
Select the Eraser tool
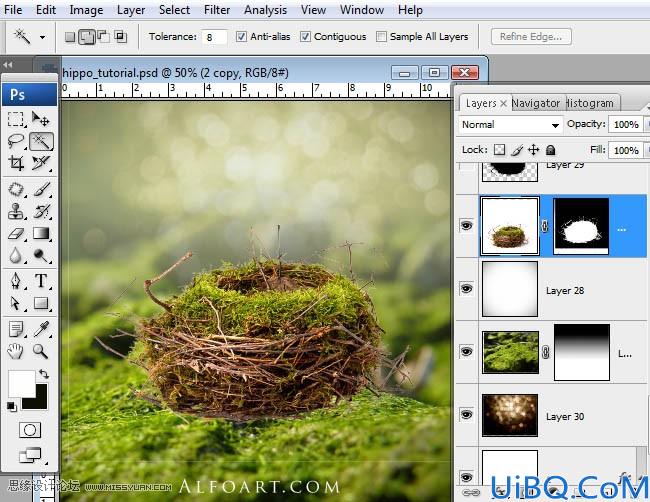[16, 234]
